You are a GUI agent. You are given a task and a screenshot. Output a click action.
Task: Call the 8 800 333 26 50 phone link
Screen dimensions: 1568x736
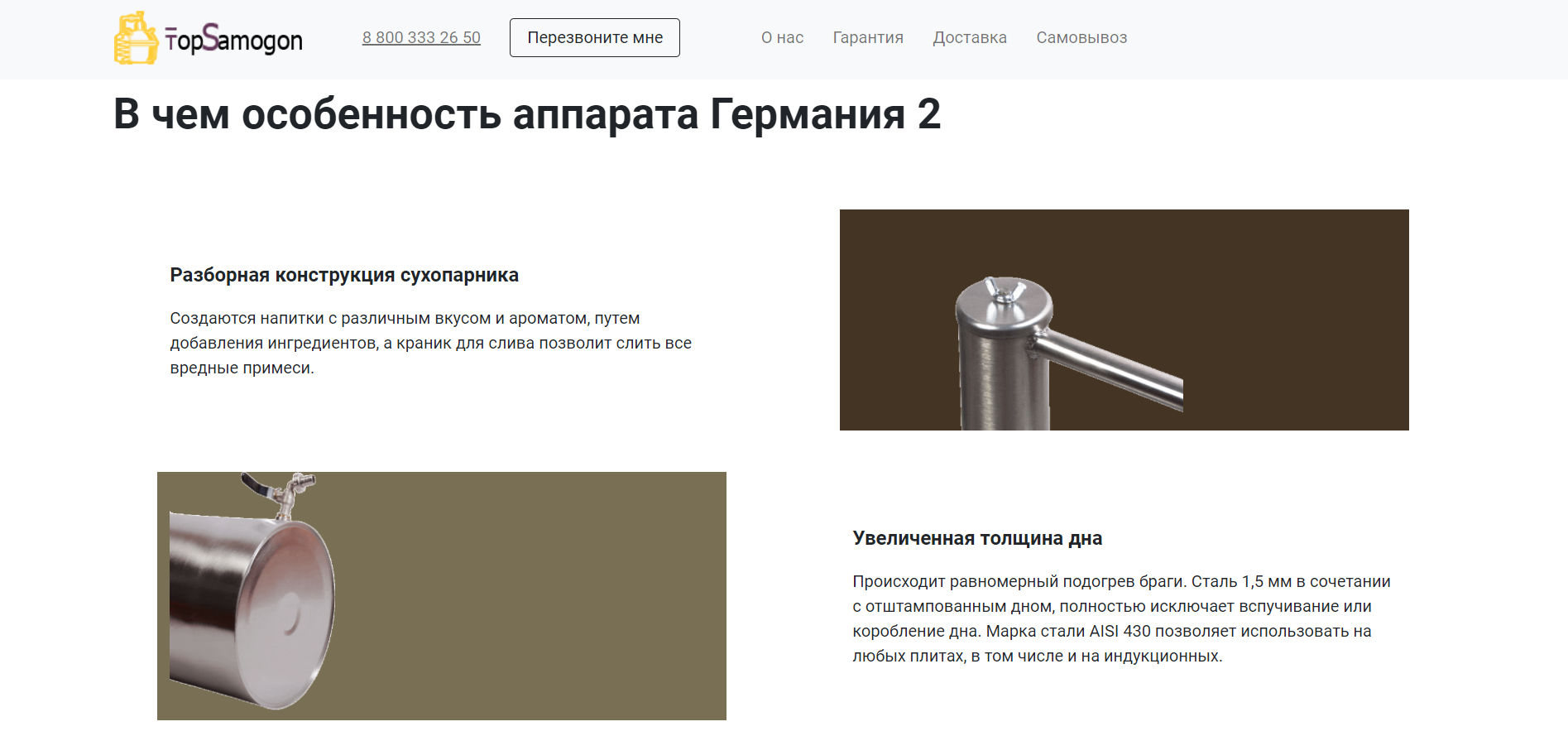pyautogui.click(x=421, y=38)
